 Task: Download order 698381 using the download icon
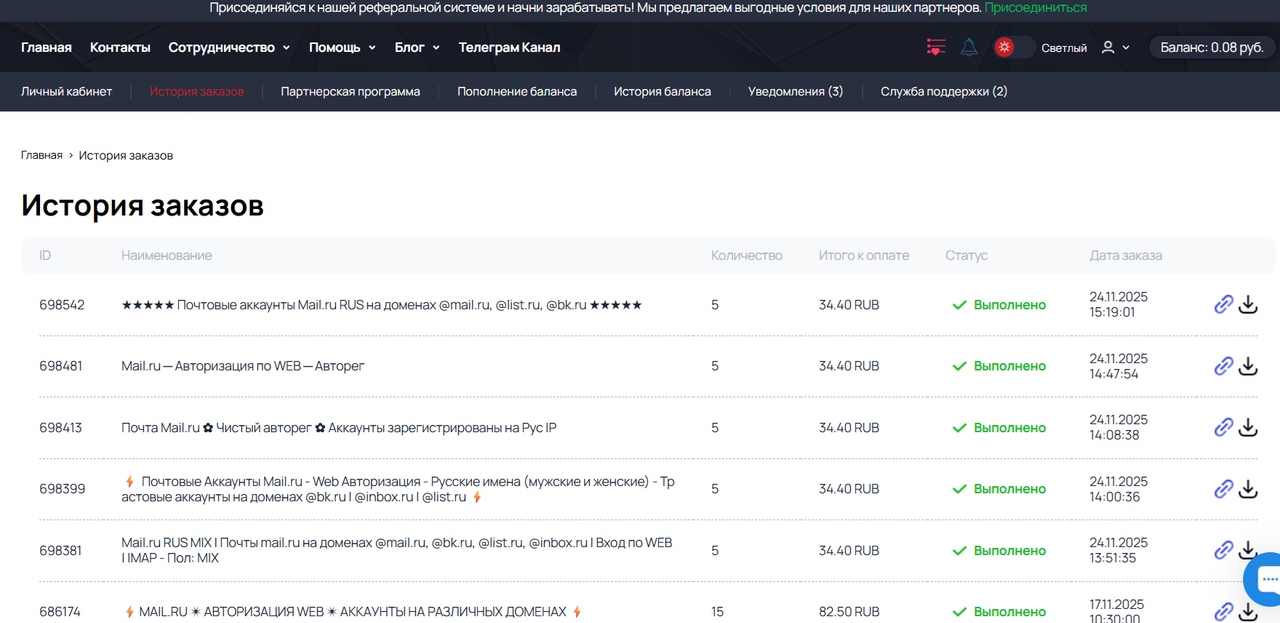coord(1247,550)
